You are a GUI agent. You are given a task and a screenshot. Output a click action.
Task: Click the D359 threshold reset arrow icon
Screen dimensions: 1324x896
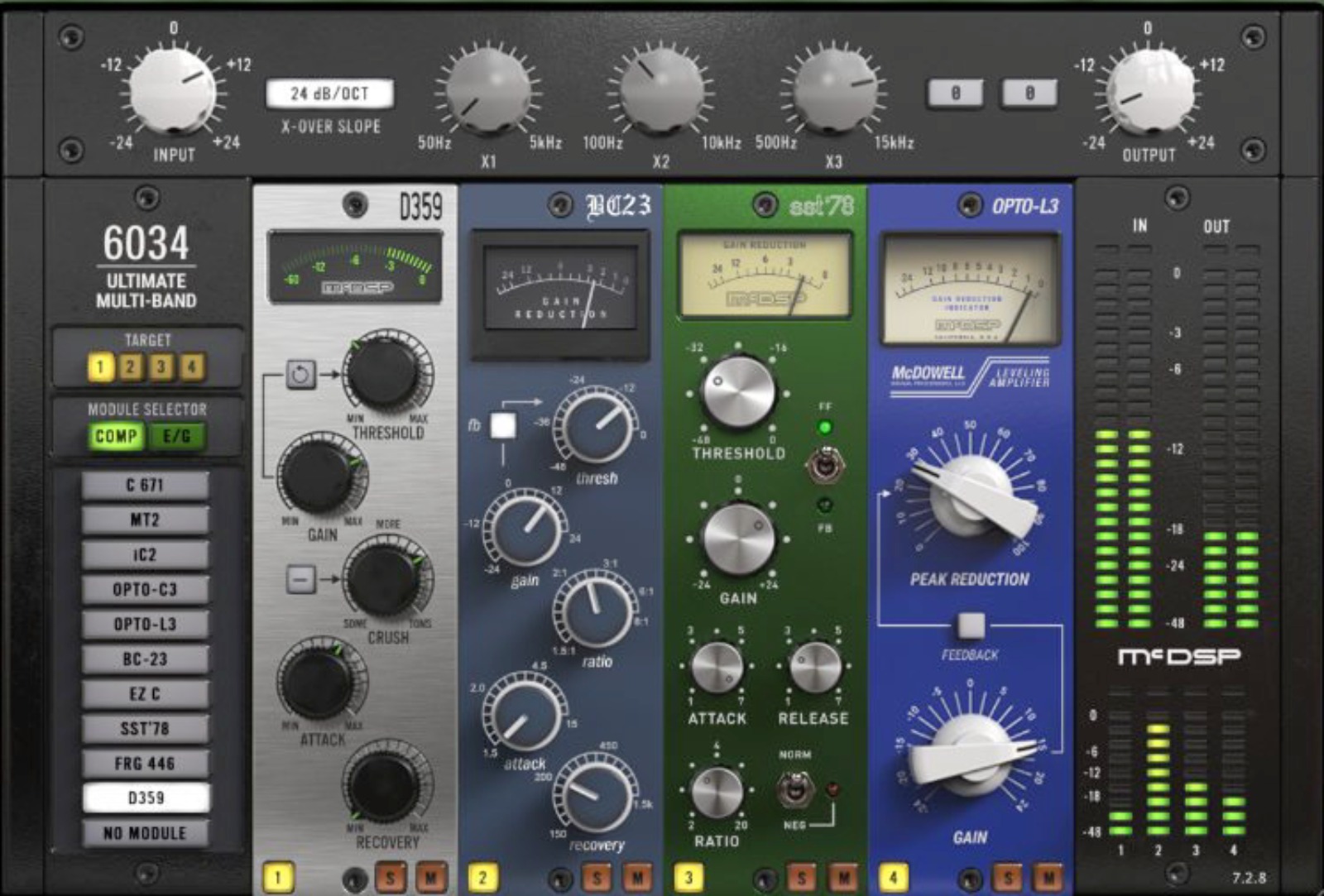pos(300,375)
